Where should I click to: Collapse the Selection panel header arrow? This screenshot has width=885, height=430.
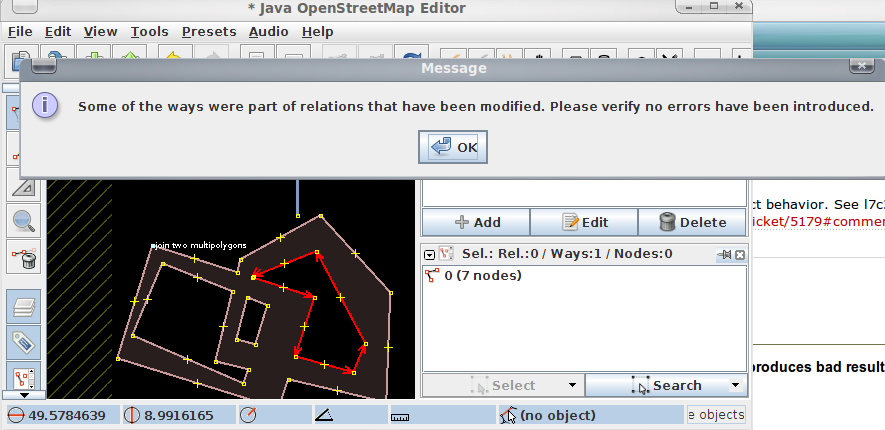tap(430, 255)
